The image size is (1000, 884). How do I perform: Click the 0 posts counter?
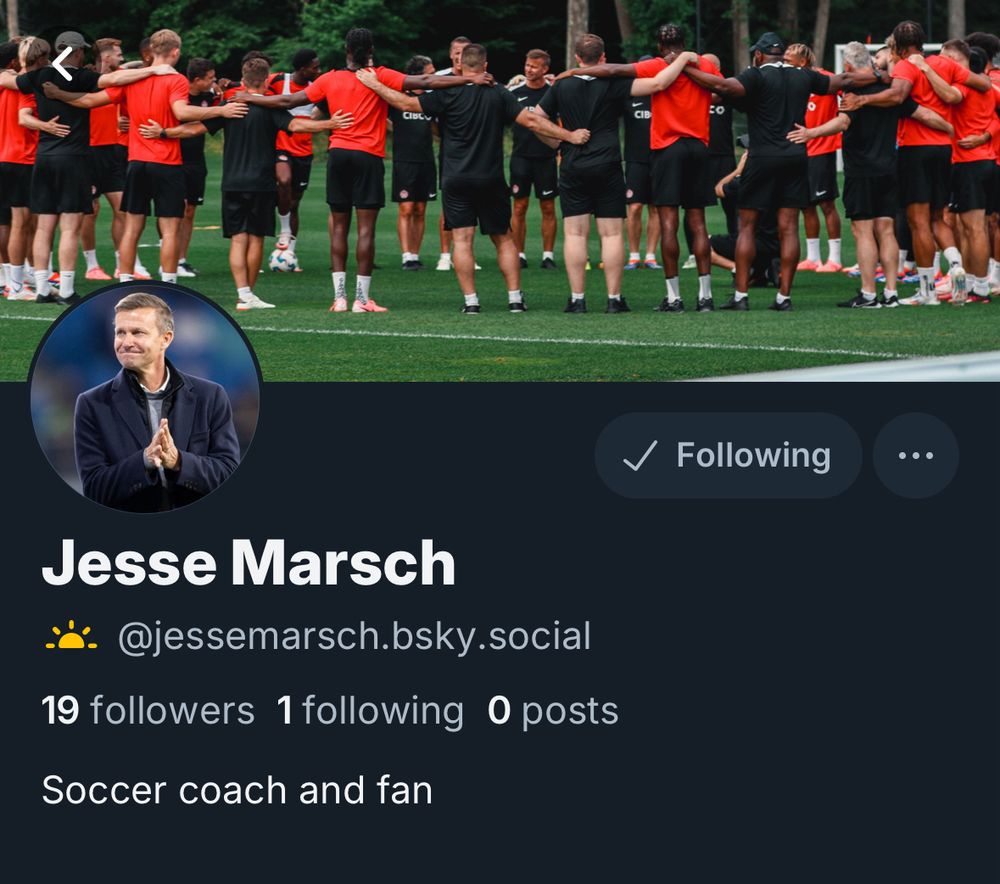click(553, 711)
